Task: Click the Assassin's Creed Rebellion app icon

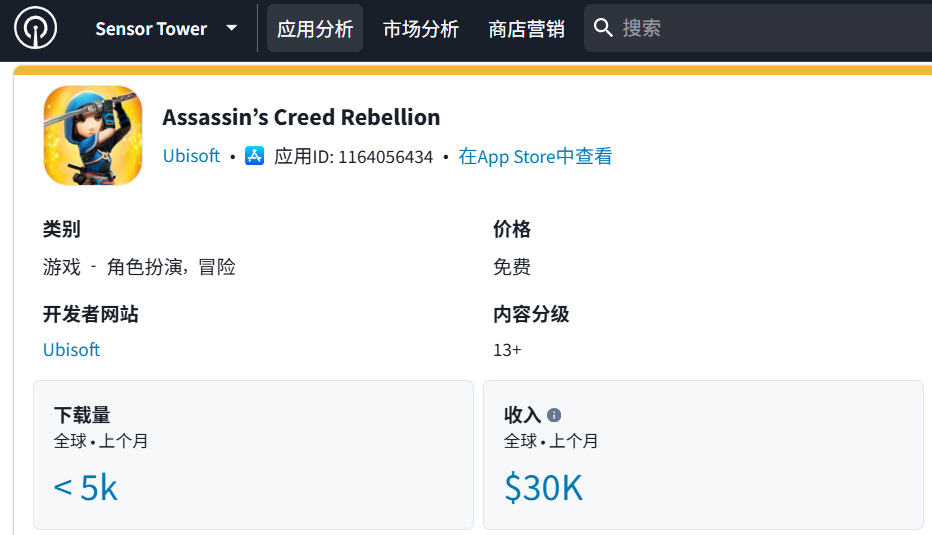Action: coord(93,135)
